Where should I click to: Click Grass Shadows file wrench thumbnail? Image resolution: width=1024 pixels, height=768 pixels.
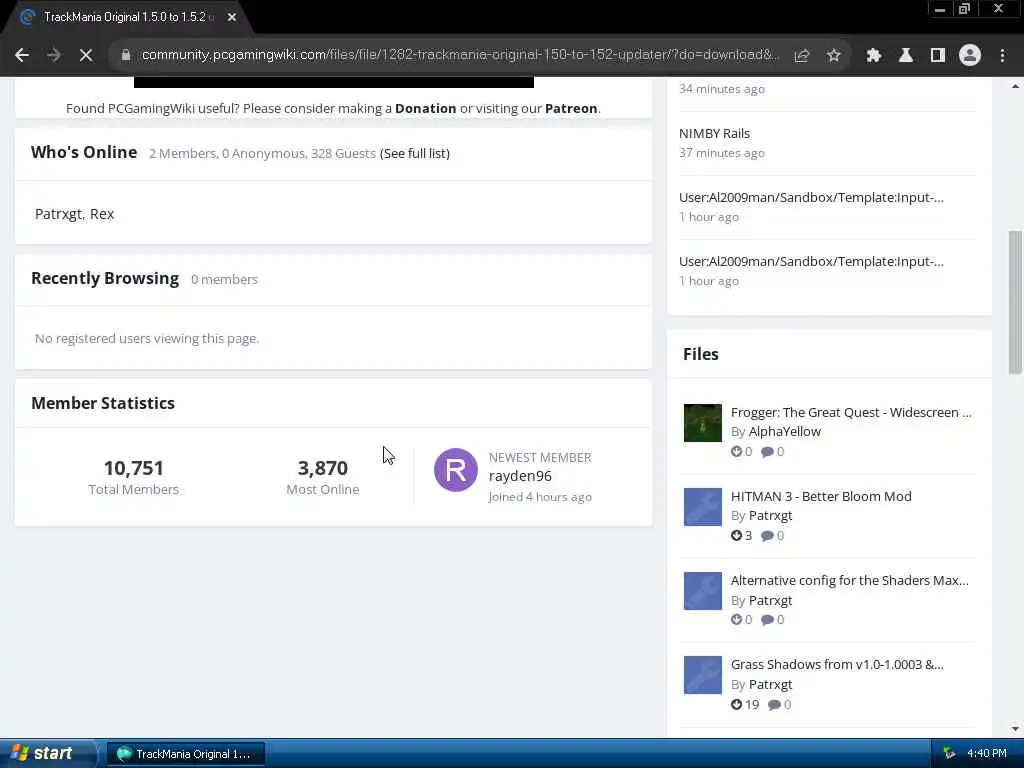click(x=702, y=675)
